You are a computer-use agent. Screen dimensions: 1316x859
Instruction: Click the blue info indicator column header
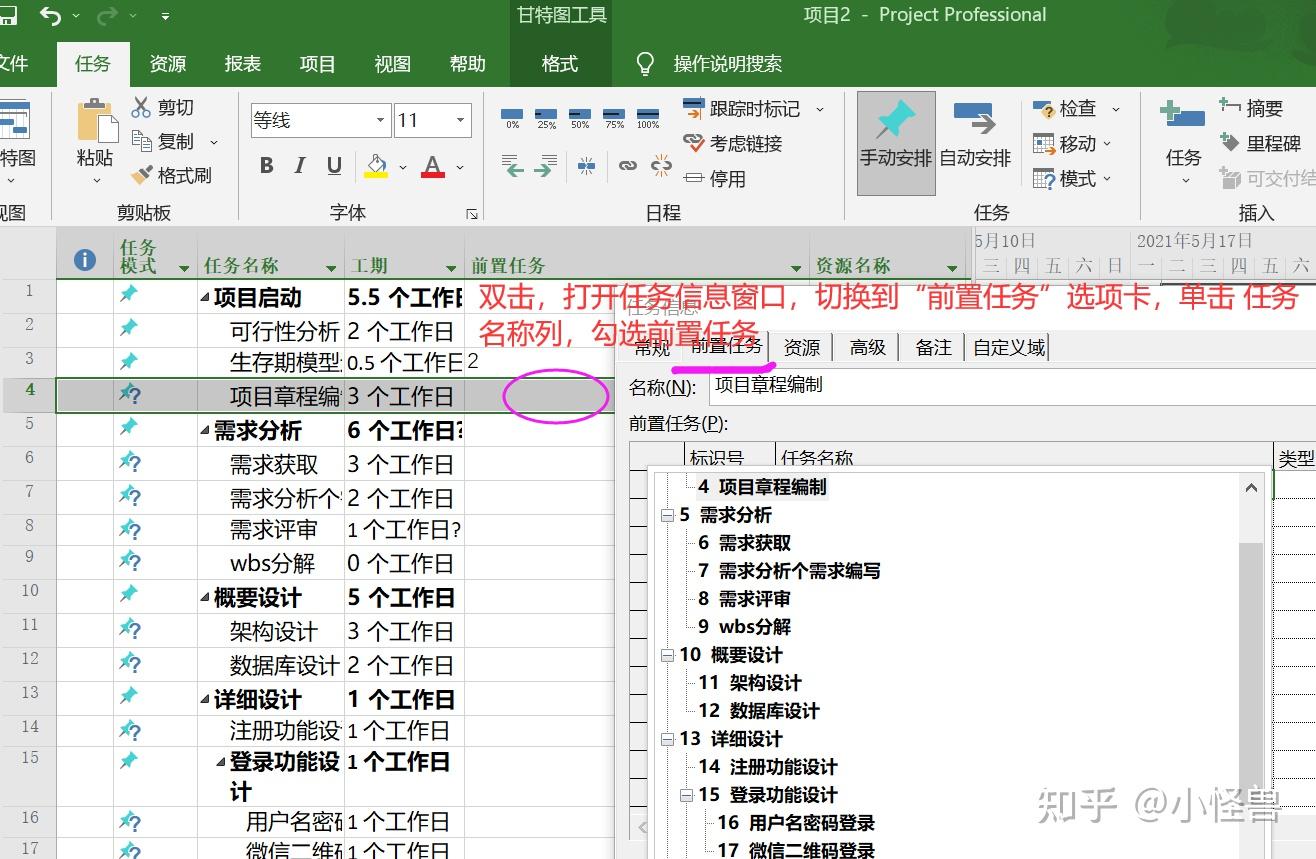pyautogui.click(x=85, y=260)
